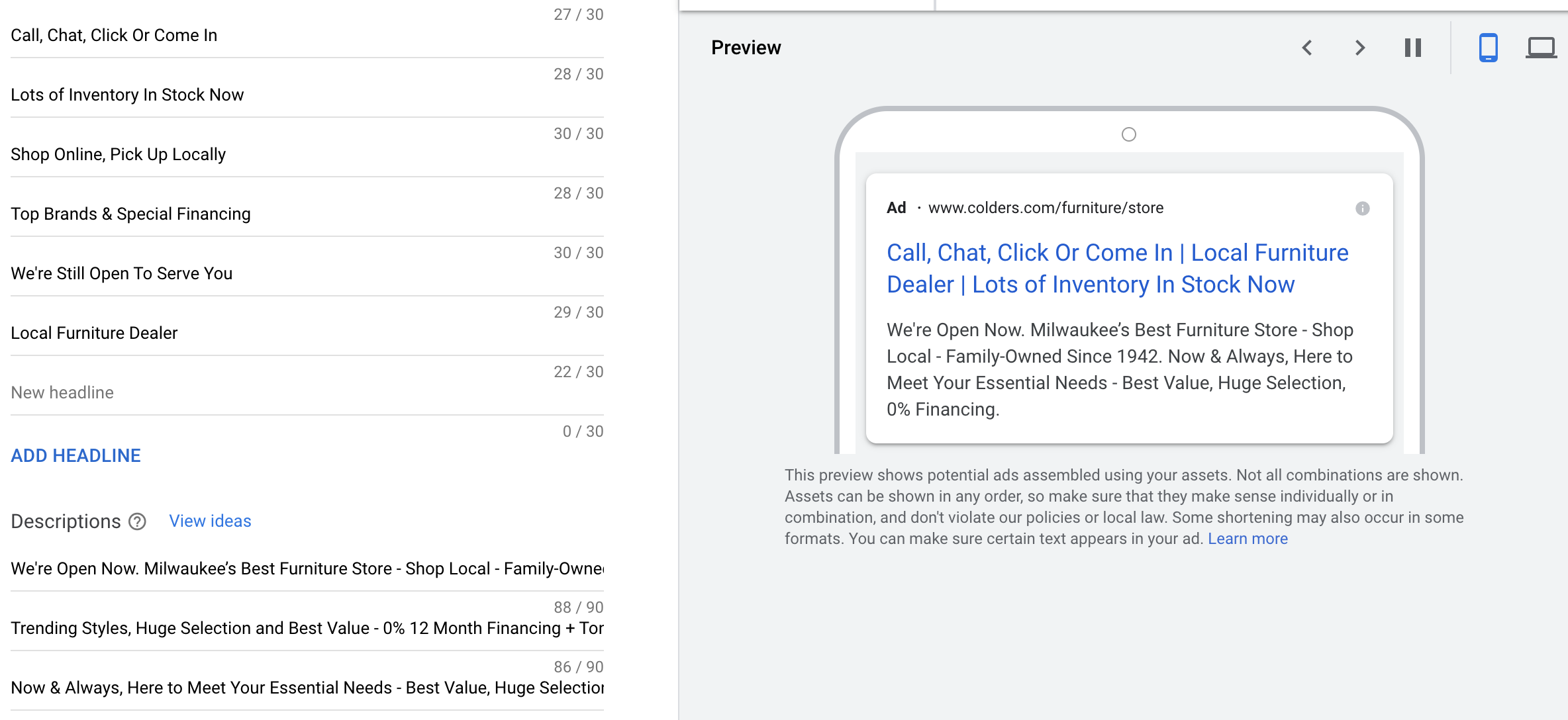Show previous ad preview combination

(1307, 48)
